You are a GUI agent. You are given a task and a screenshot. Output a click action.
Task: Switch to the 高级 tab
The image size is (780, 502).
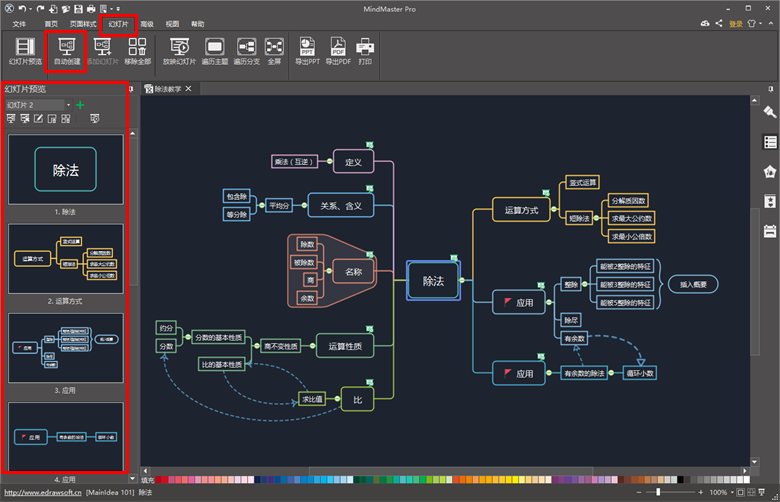147,24
